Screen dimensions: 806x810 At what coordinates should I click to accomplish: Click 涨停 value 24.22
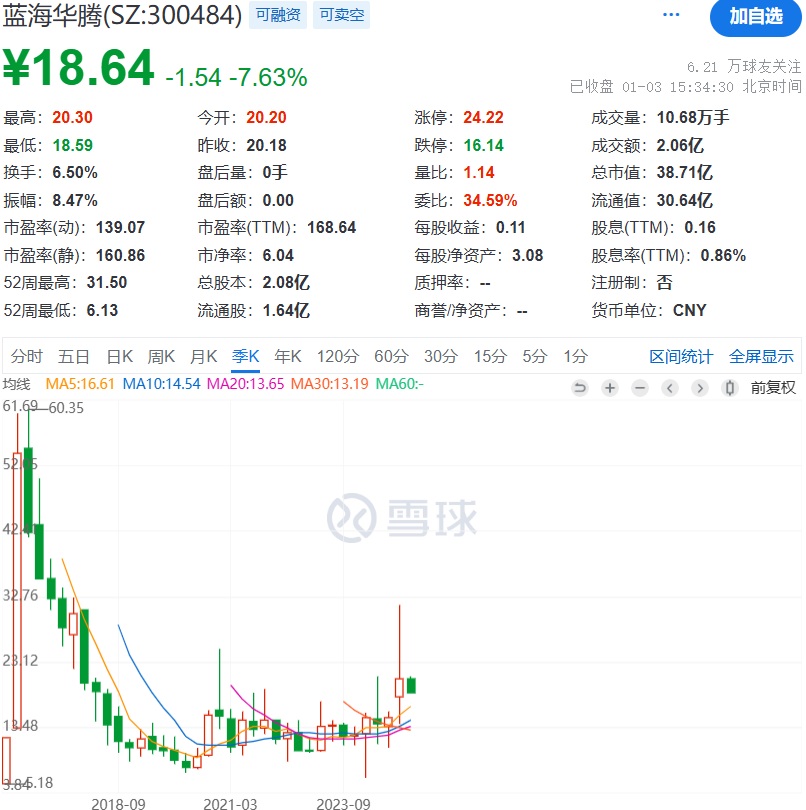(x=483, y=118)
